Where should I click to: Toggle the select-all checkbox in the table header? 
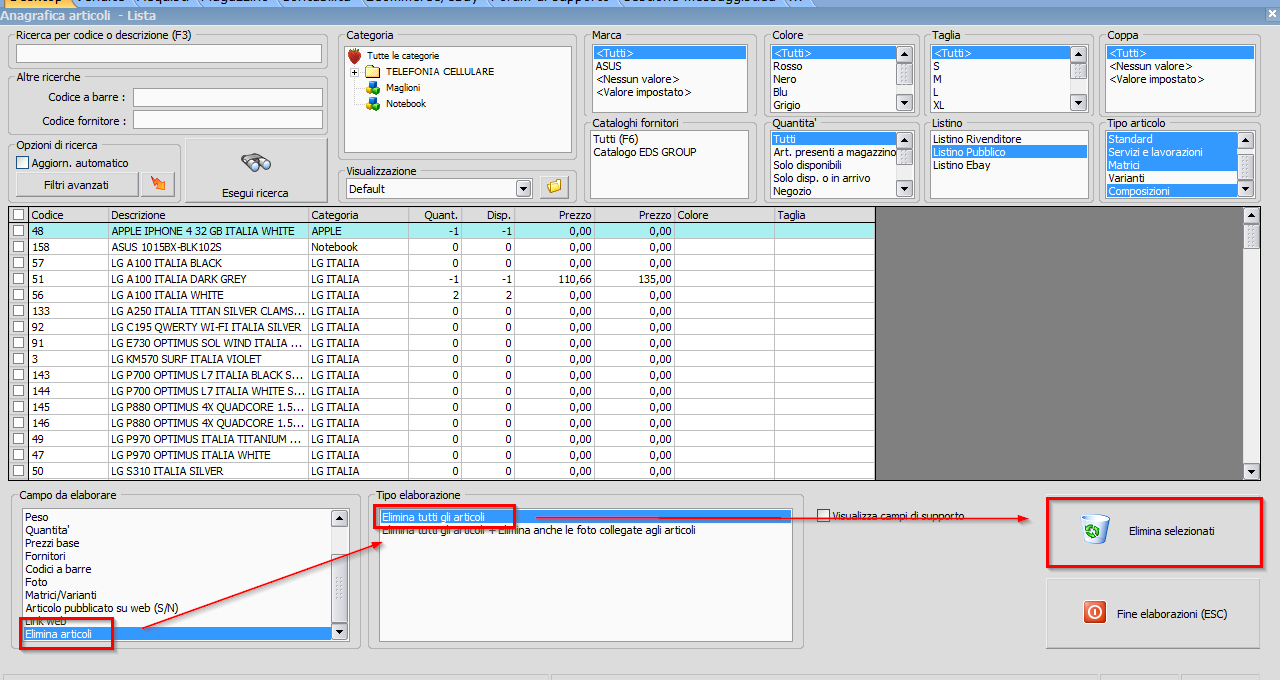click(x=18, y=215)
